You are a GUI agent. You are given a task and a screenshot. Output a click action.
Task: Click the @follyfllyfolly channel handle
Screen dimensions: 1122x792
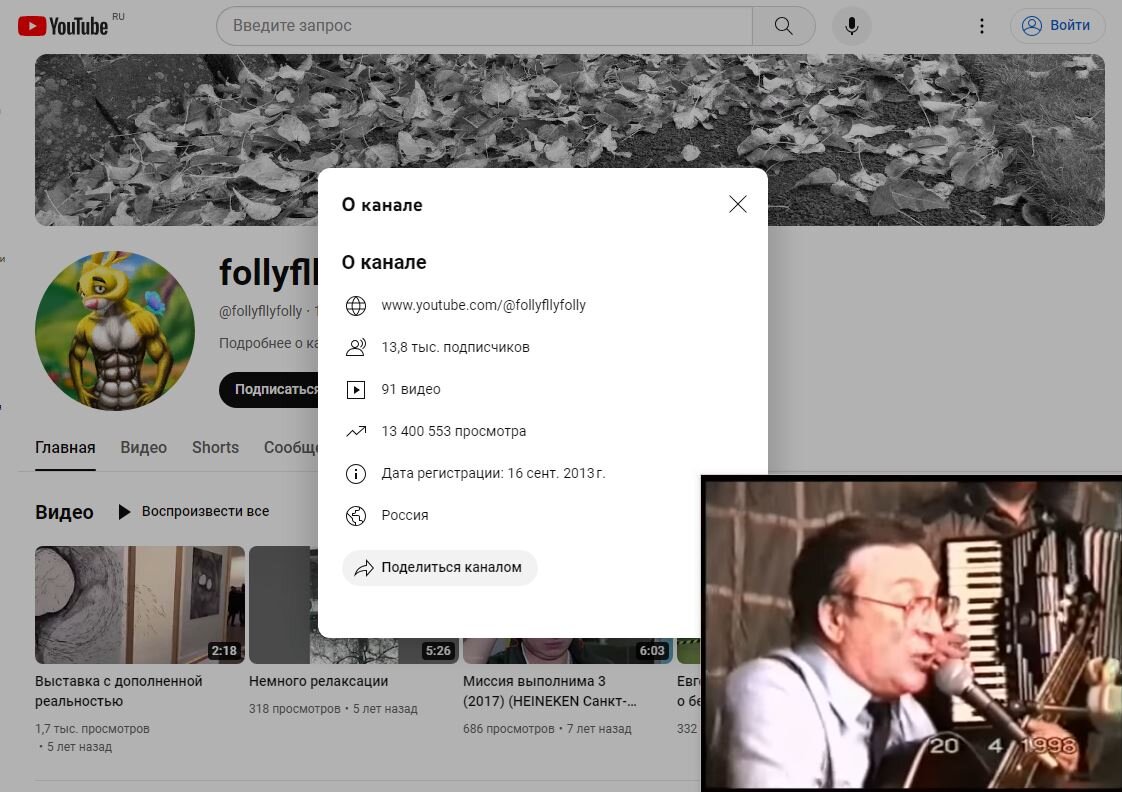(x=260, y=311)
